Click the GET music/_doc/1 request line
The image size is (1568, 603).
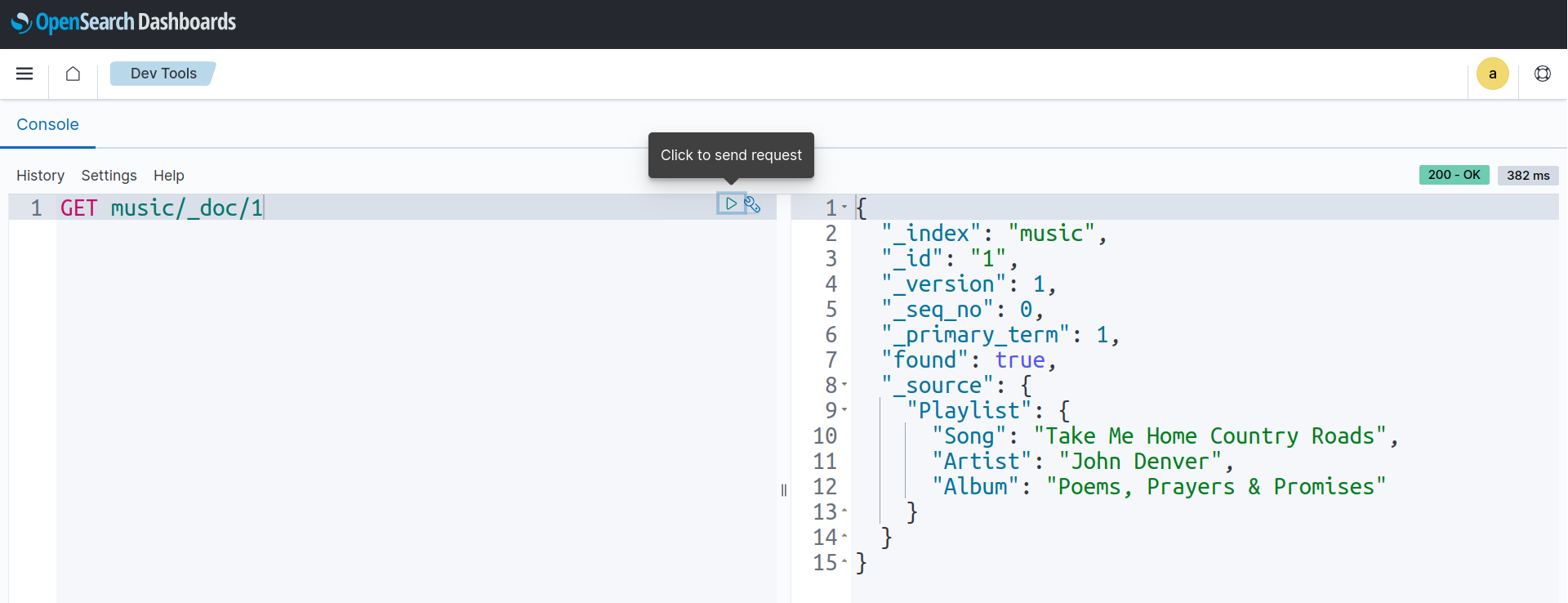pos(162,208)
